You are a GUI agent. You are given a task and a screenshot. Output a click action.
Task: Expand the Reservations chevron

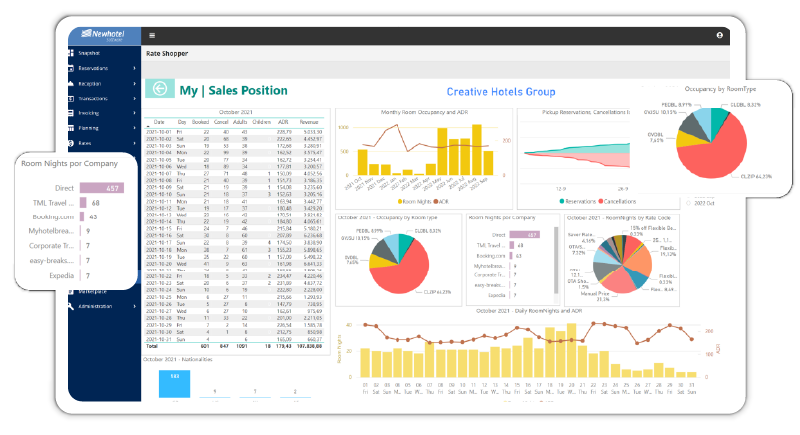135,68
